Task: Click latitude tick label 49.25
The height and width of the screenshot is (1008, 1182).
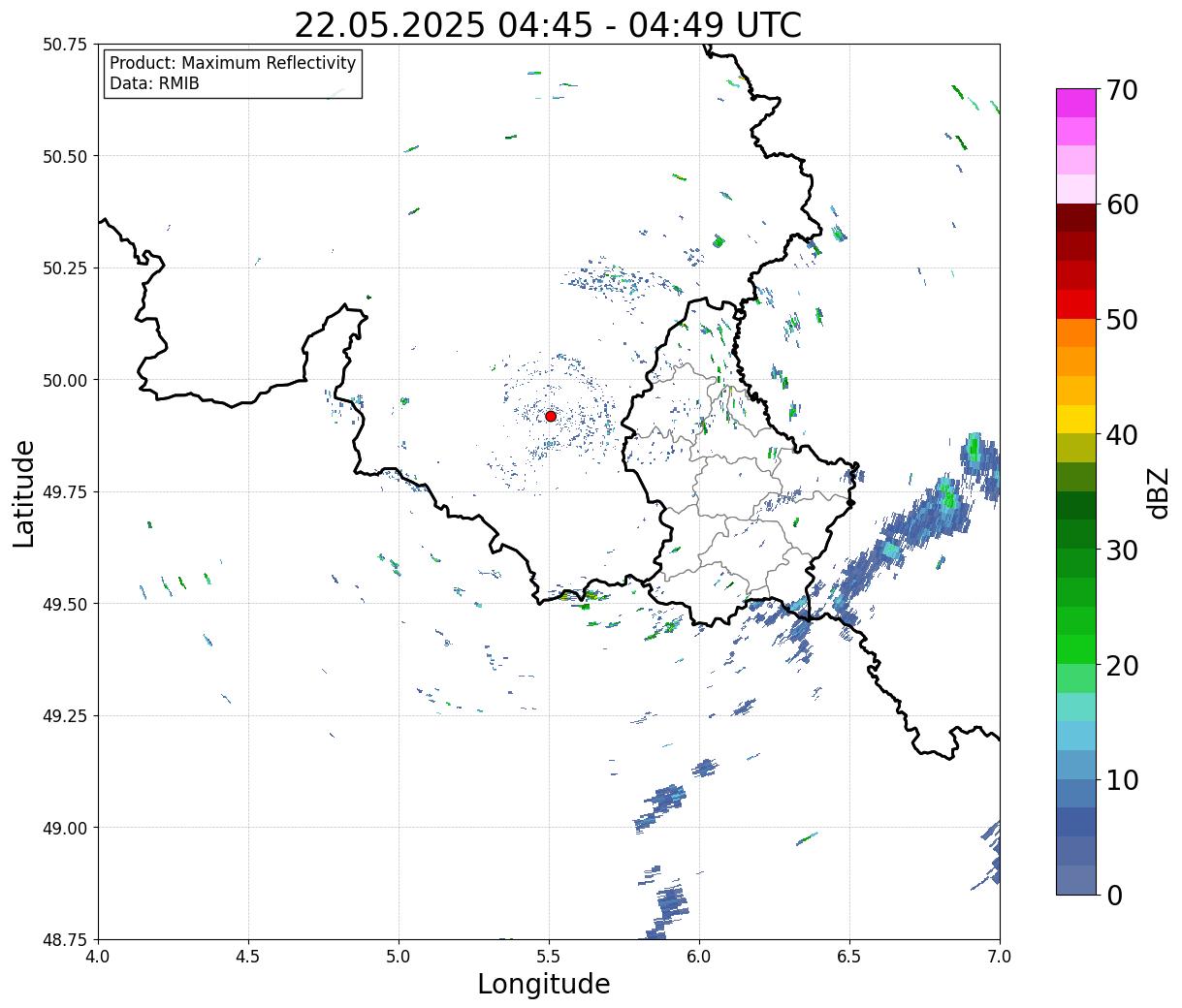Action: pyautogui.click(x=65, y=716)
